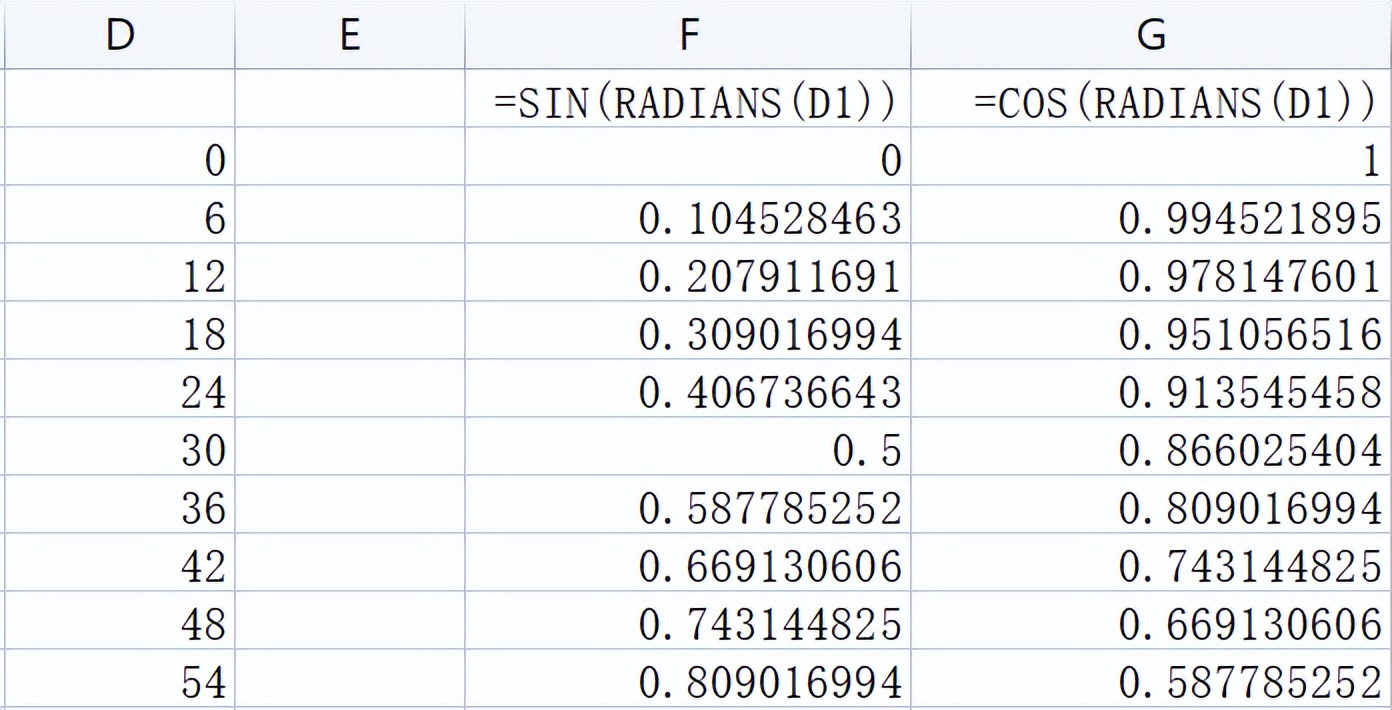Screen dimensions: 1392x710
Task: Select cell with value 0.994521895
Action: (1151, 214)
